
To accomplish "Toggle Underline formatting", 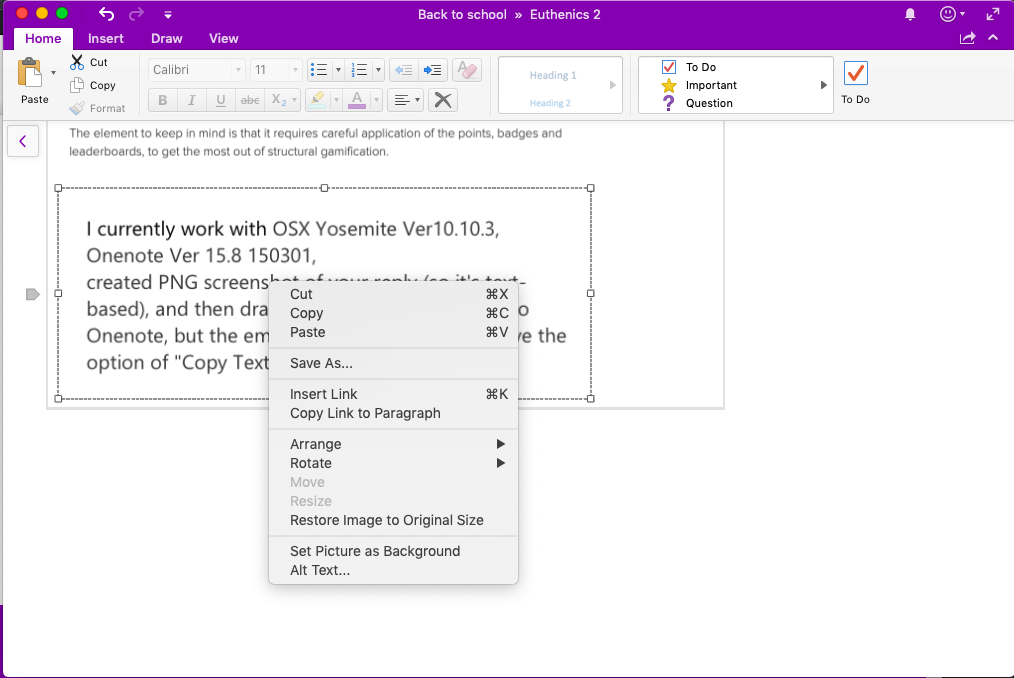I will click(221, 100).
